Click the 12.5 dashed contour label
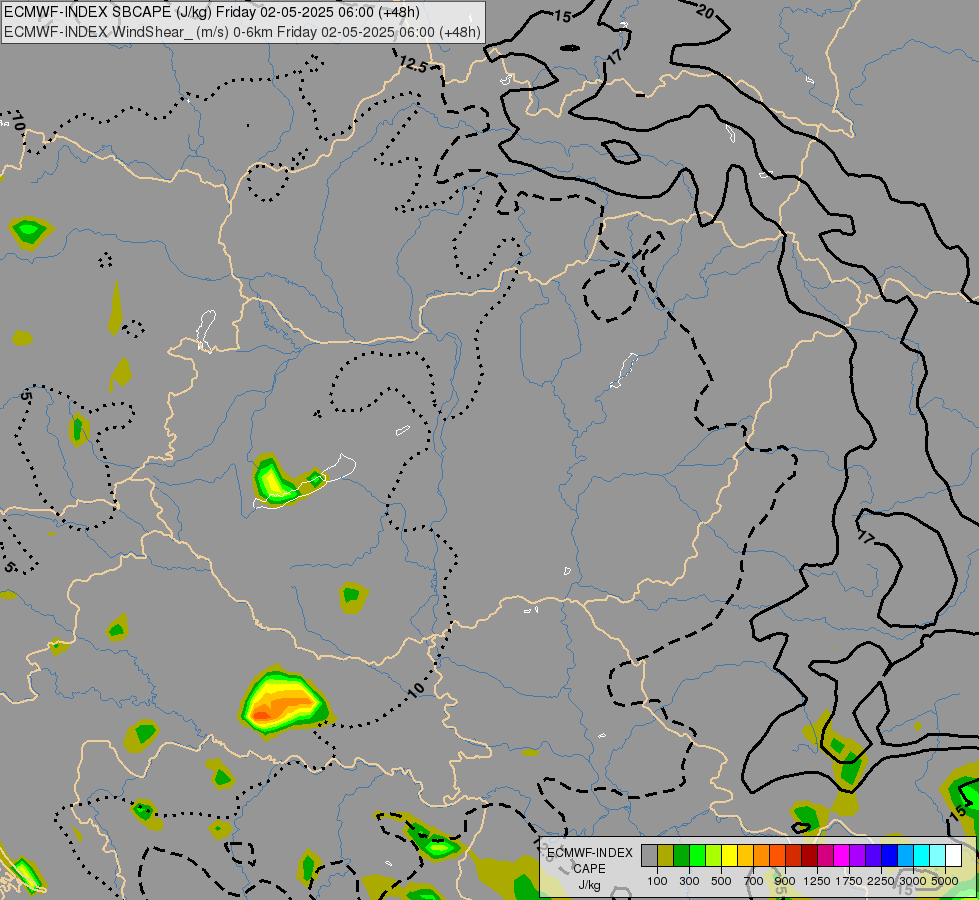 pyautogui.click(x=413, y=64)
